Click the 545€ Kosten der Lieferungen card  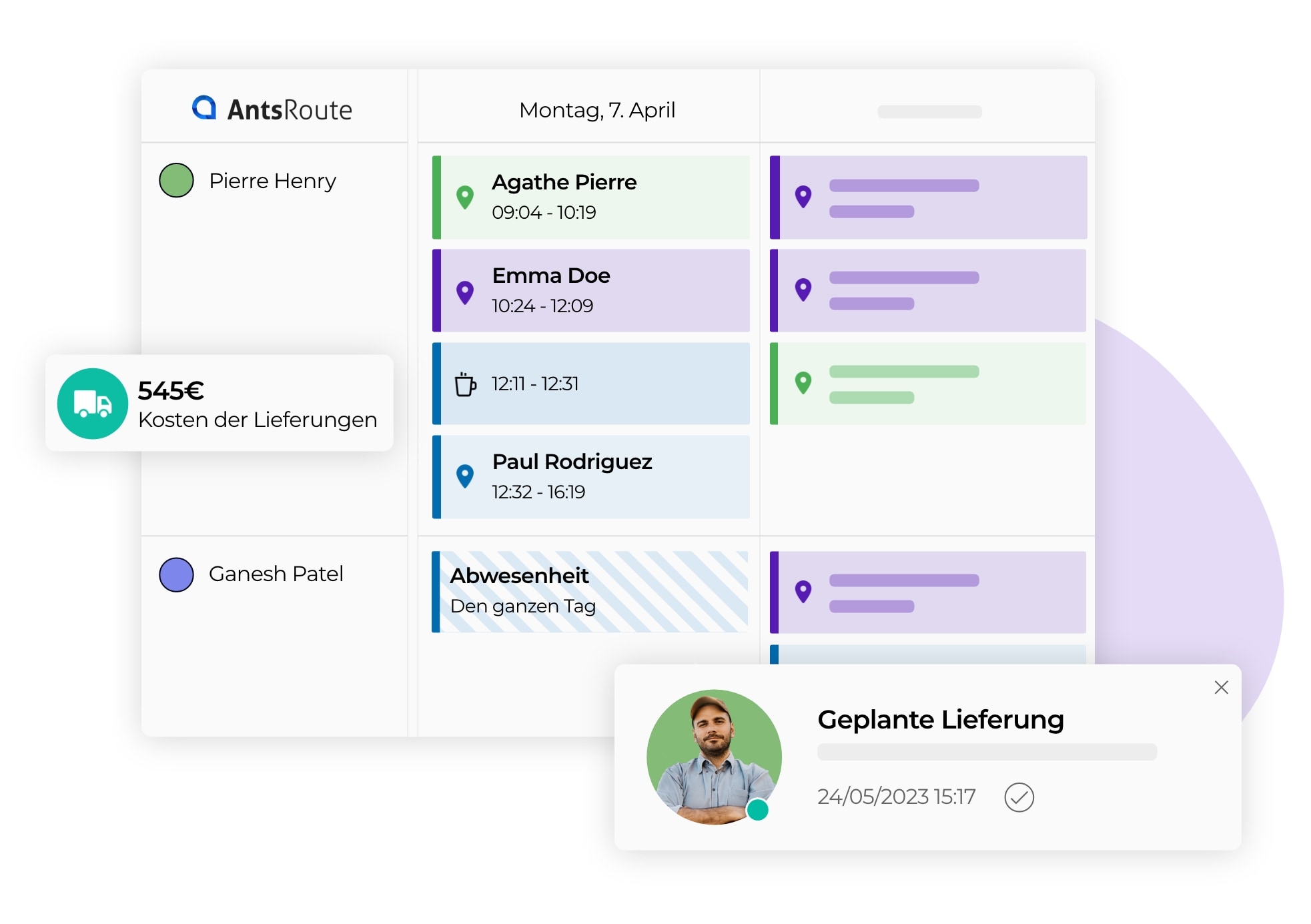click(257, 404)
